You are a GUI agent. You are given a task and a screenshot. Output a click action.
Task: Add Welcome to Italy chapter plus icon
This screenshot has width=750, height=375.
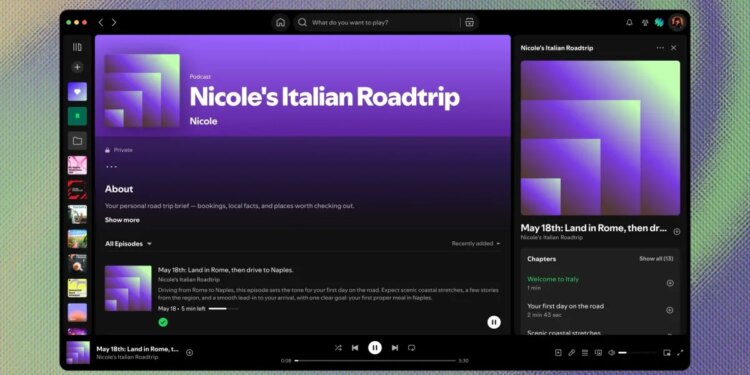pyautogui.click(x=670, y=283)
